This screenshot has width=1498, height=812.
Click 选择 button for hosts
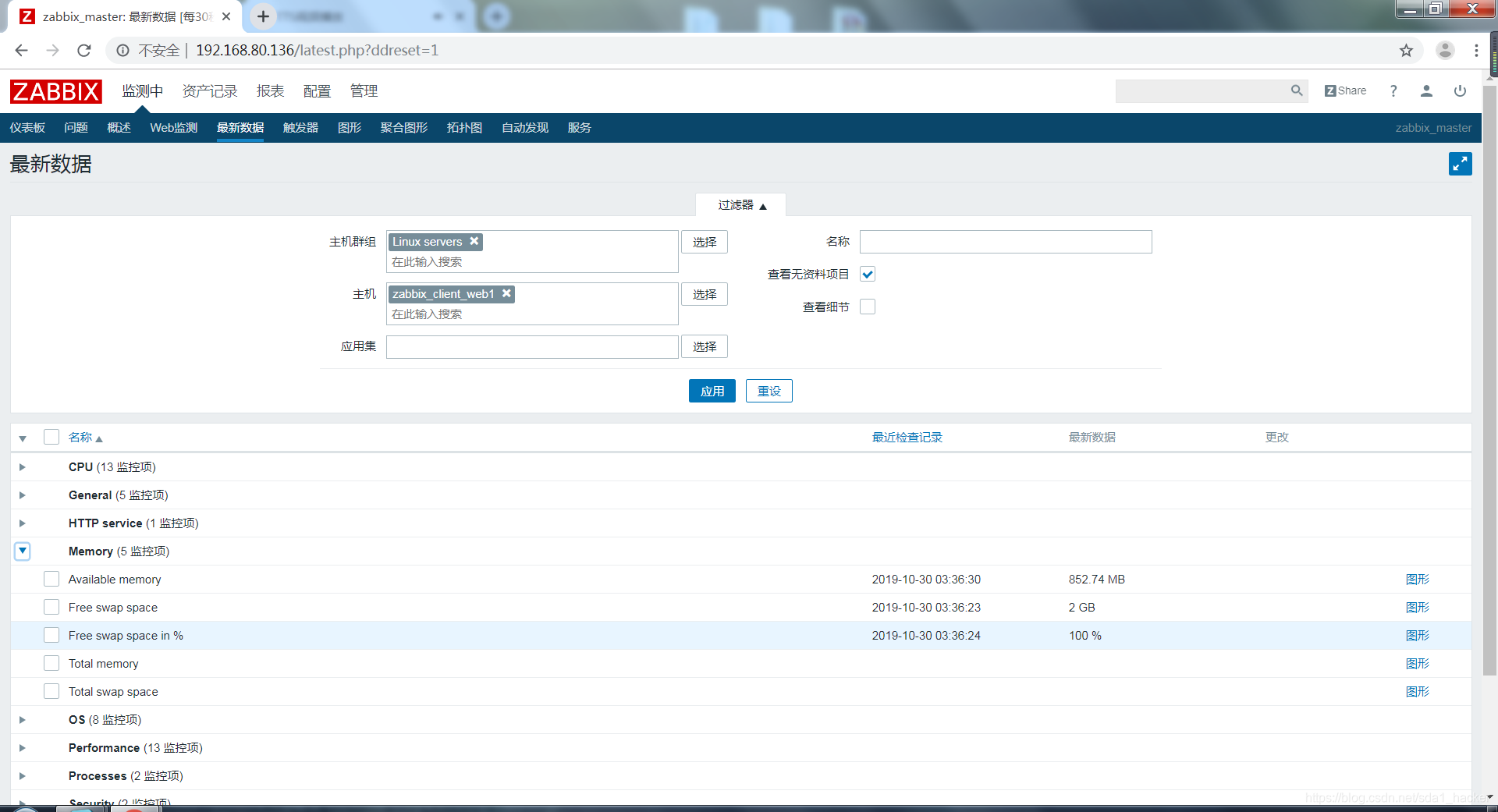(x=704, y=294)
